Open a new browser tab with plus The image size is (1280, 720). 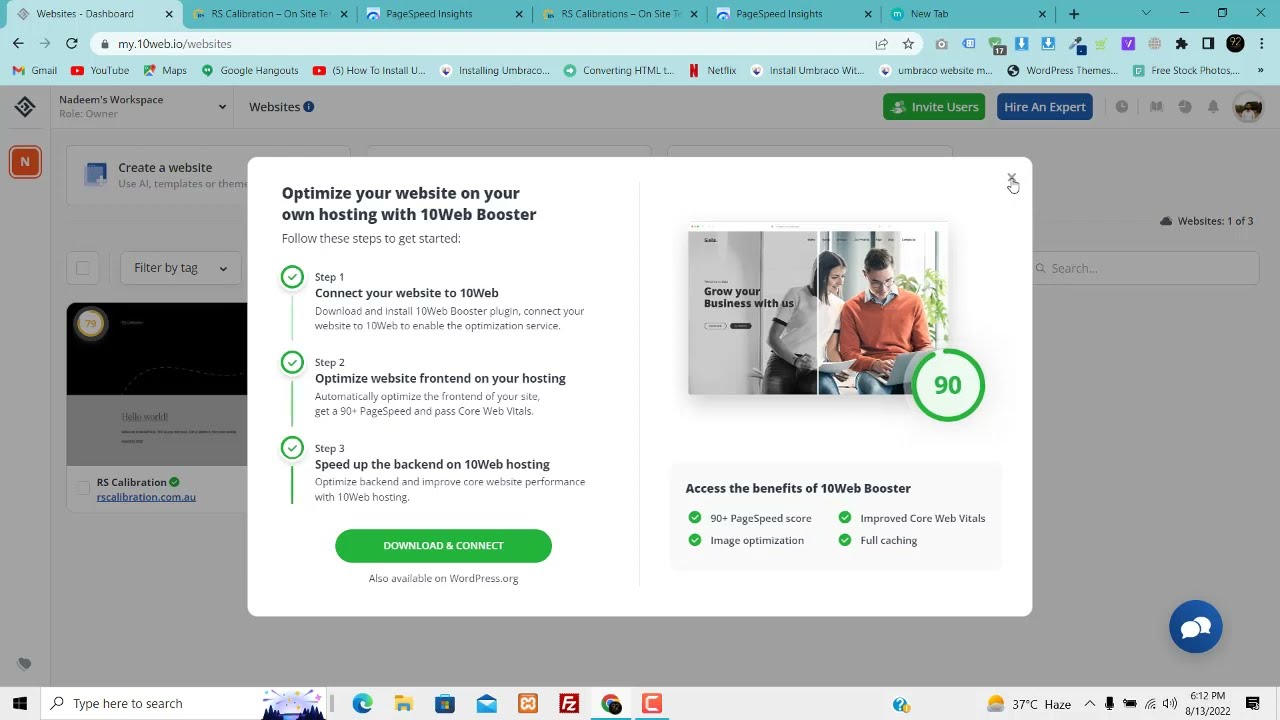(1074, 14)
